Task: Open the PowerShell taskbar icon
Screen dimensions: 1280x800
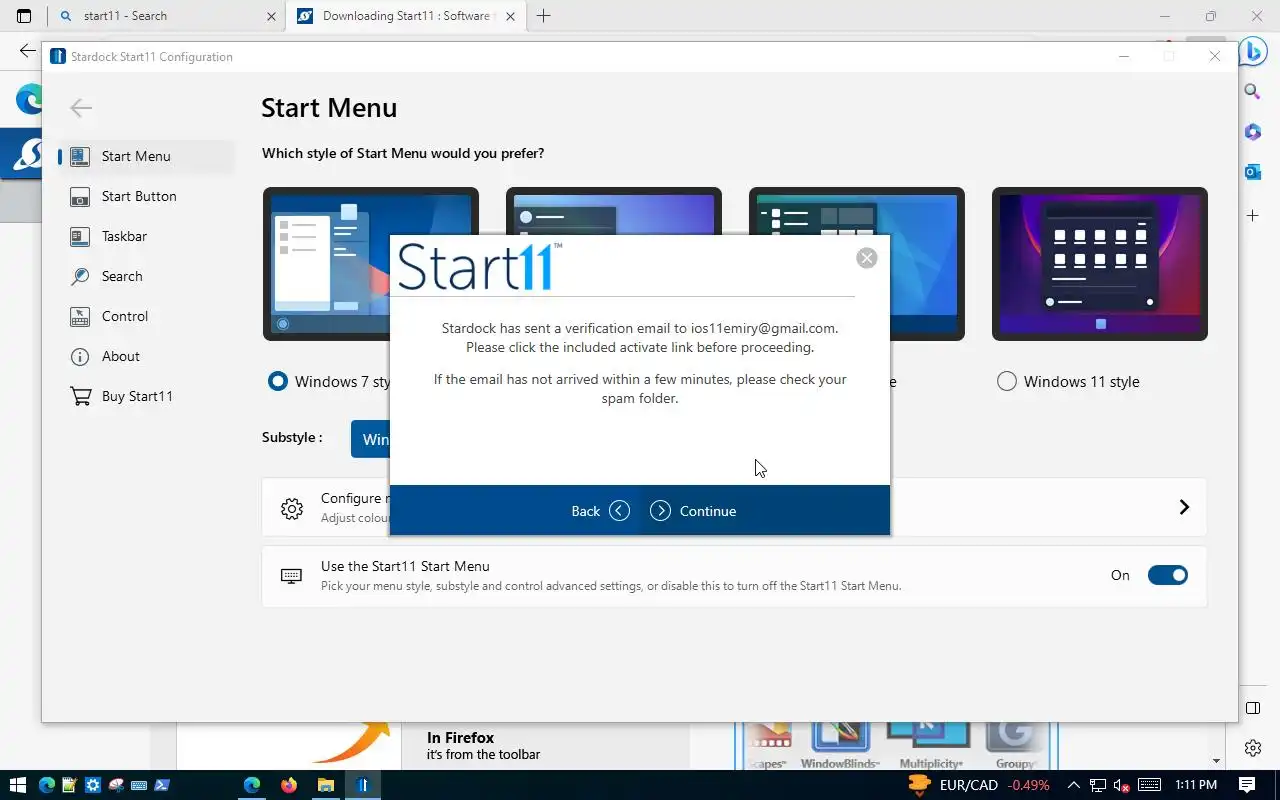Action: 162,785
